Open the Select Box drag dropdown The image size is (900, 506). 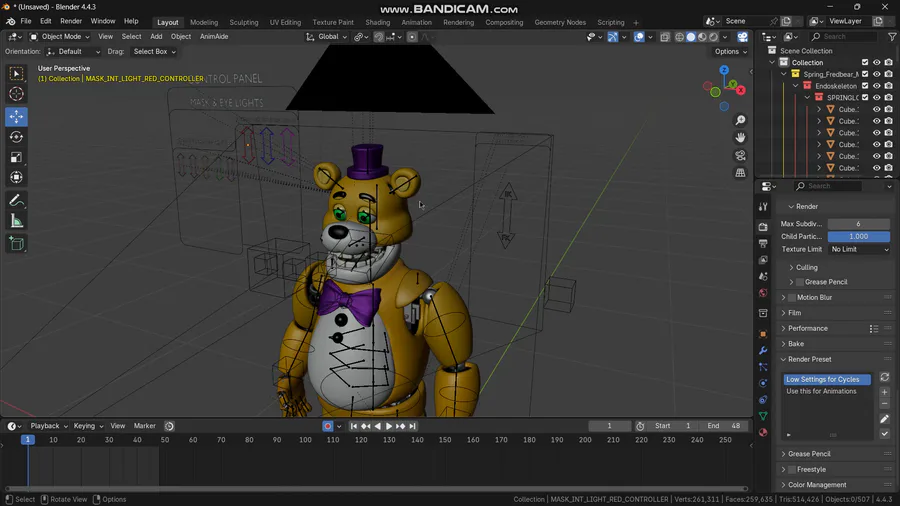coord(154,52)
